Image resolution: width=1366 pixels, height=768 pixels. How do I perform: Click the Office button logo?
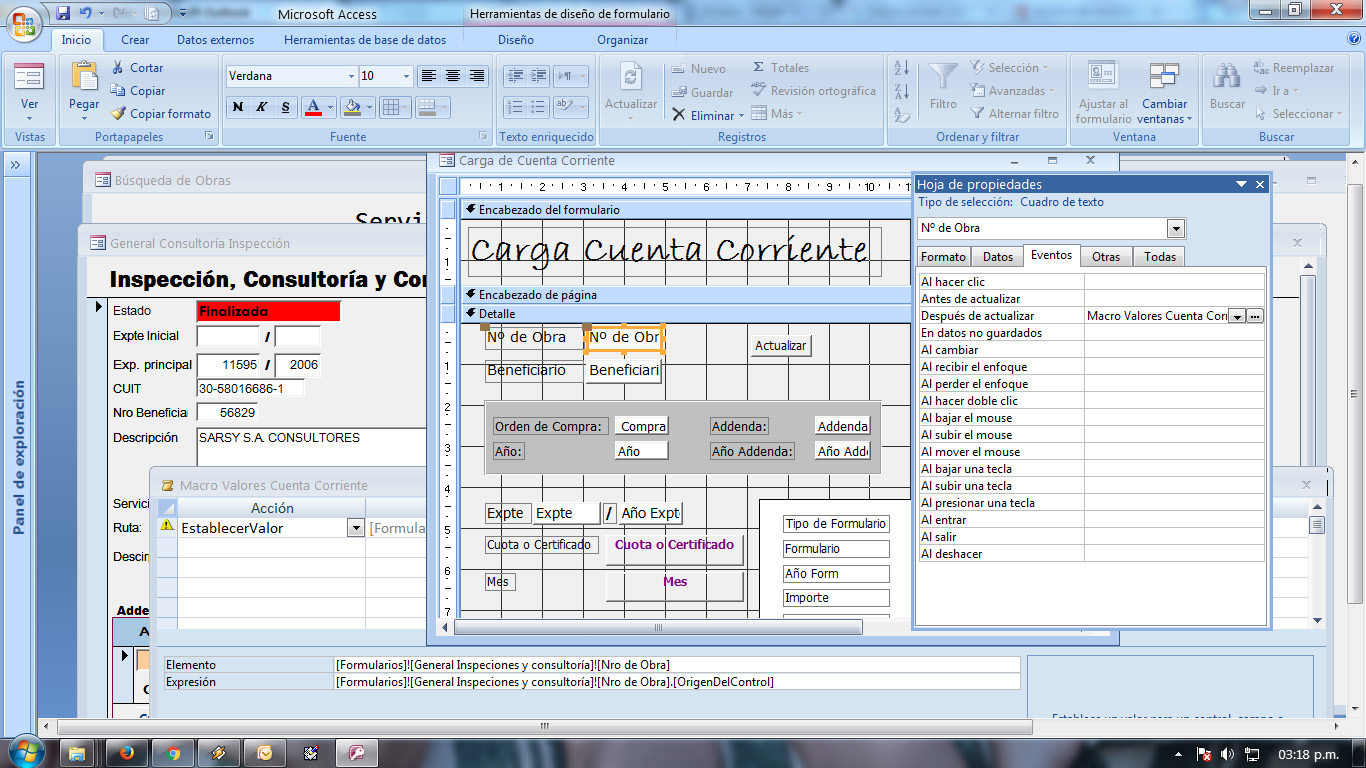point(25,21)
